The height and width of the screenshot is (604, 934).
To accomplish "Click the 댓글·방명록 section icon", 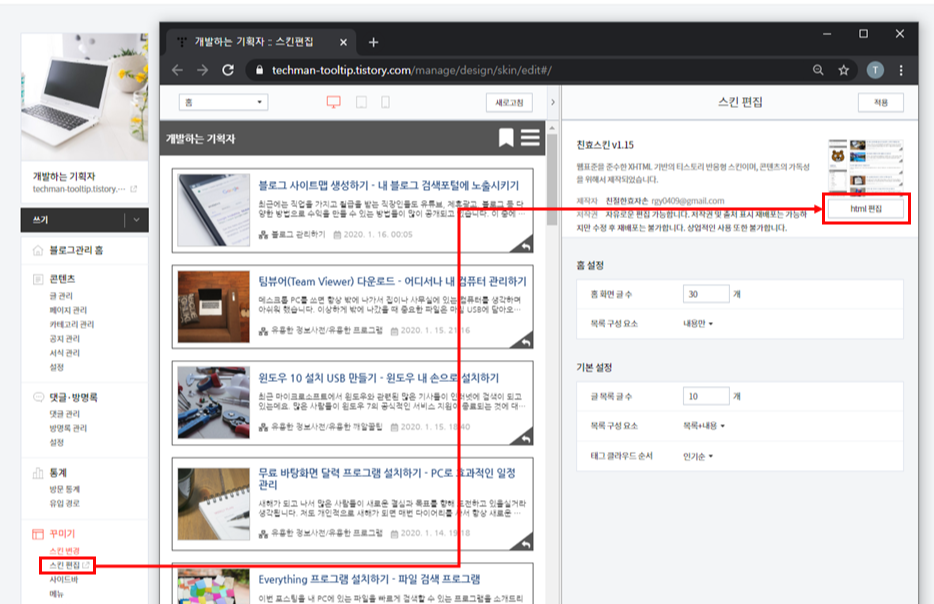I will coord(38,397).
